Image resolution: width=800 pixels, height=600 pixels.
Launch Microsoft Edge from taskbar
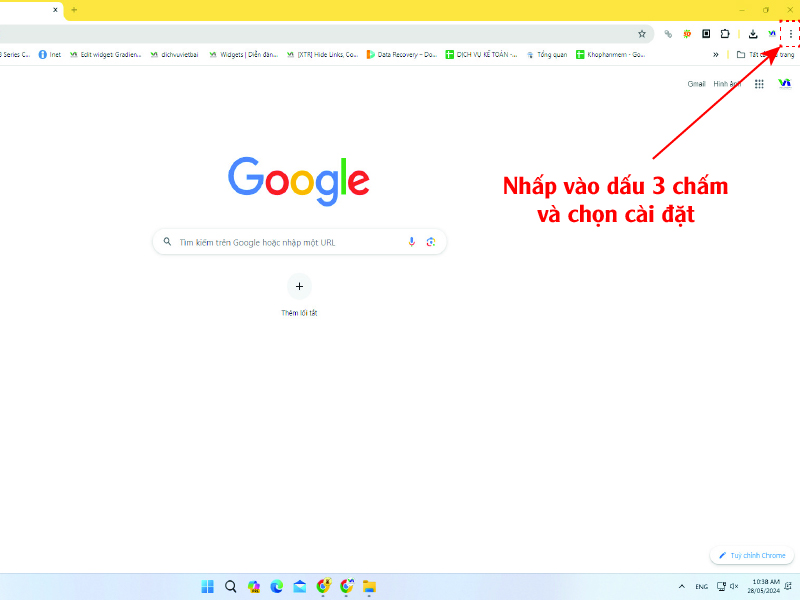pyautogui.click(x=277, y=587)
